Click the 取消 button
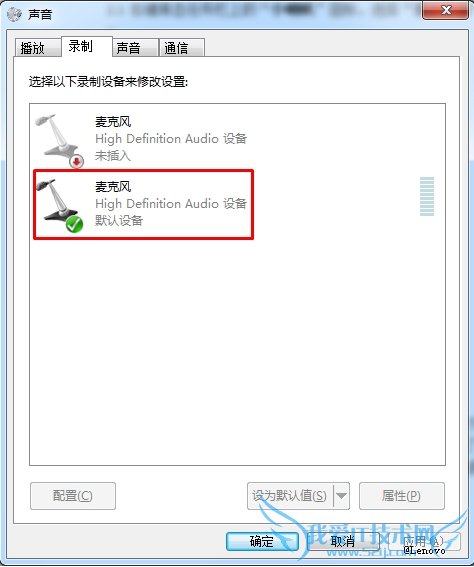This screenshot has width=474, height=567. [343, 541]
